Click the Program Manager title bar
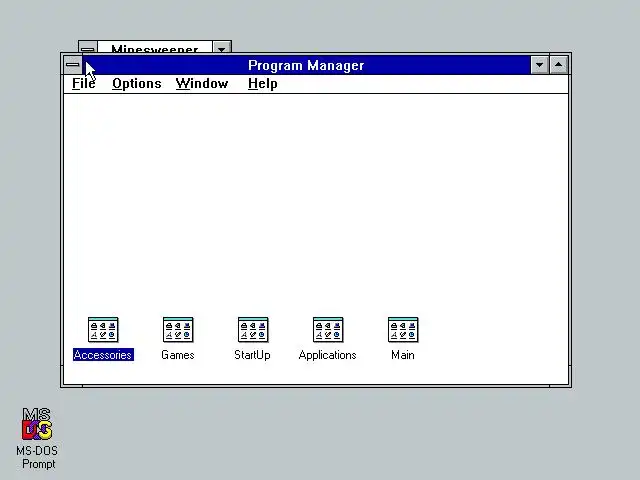 [x=306, y=65]
